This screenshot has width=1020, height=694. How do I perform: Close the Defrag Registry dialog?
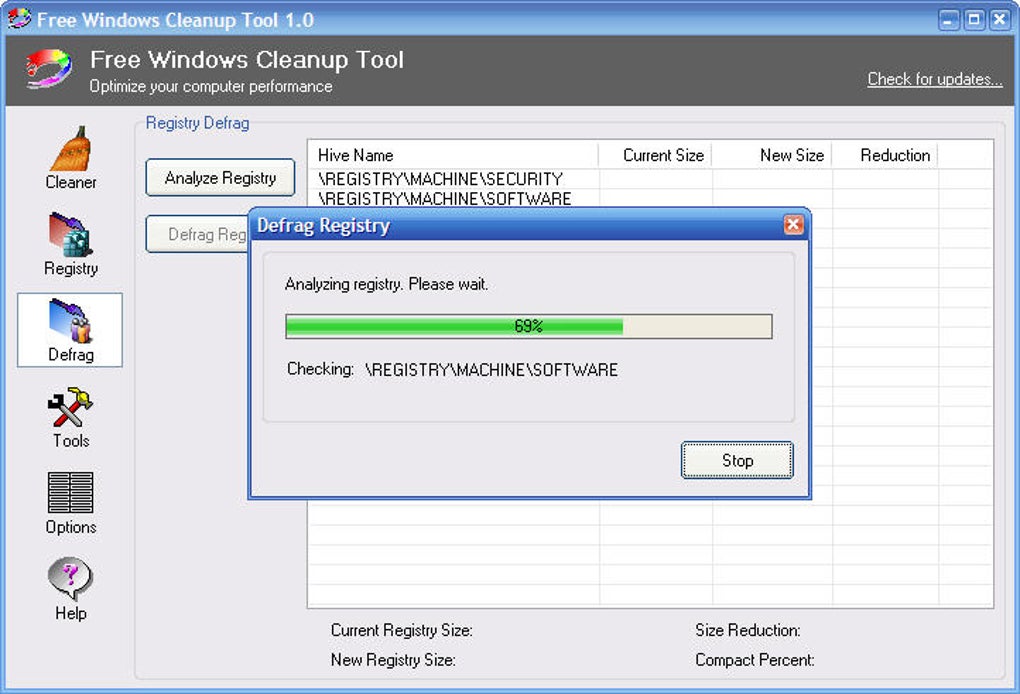(793, 225)
